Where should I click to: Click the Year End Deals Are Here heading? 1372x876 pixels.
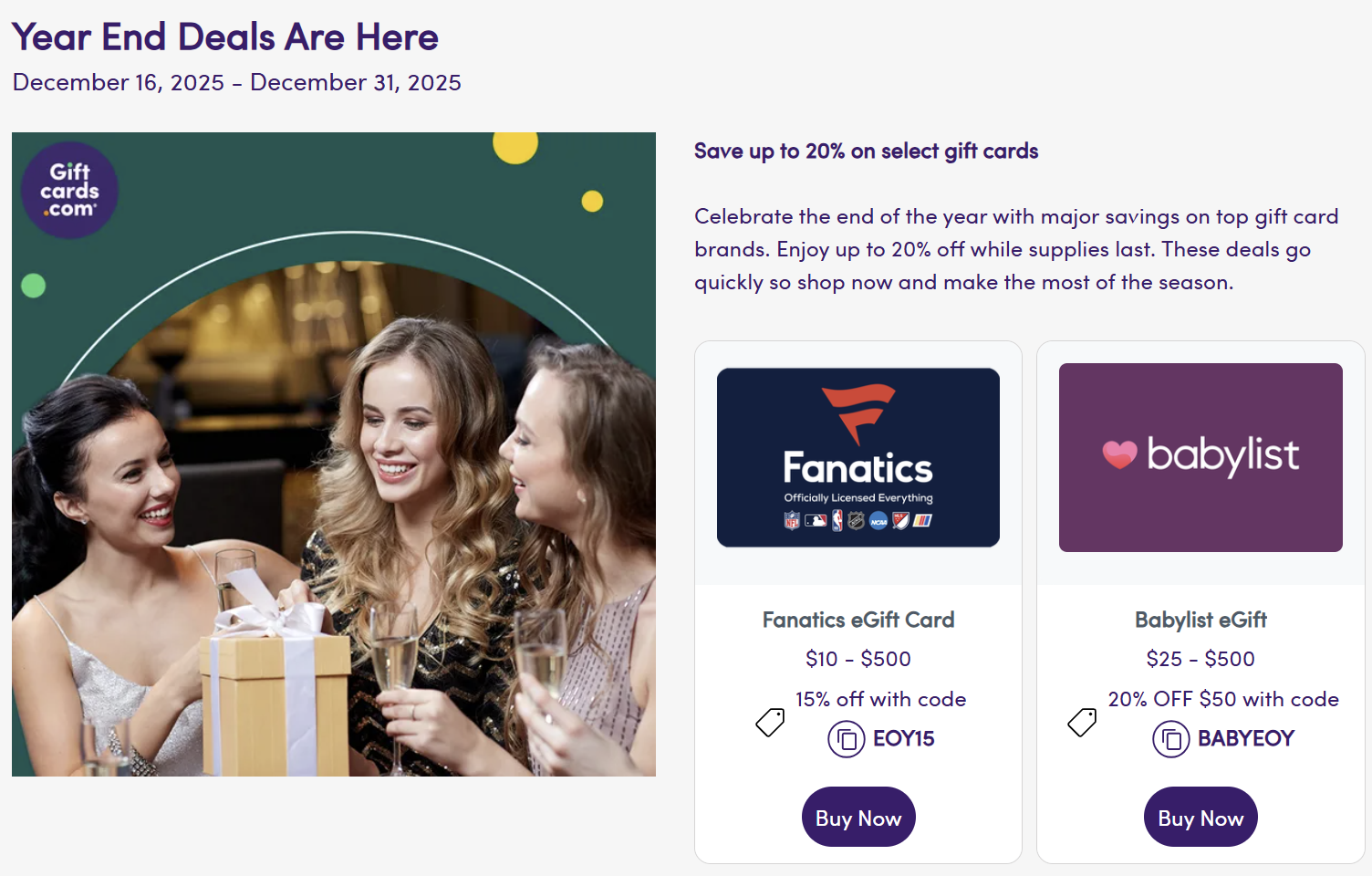coord(225,37)
